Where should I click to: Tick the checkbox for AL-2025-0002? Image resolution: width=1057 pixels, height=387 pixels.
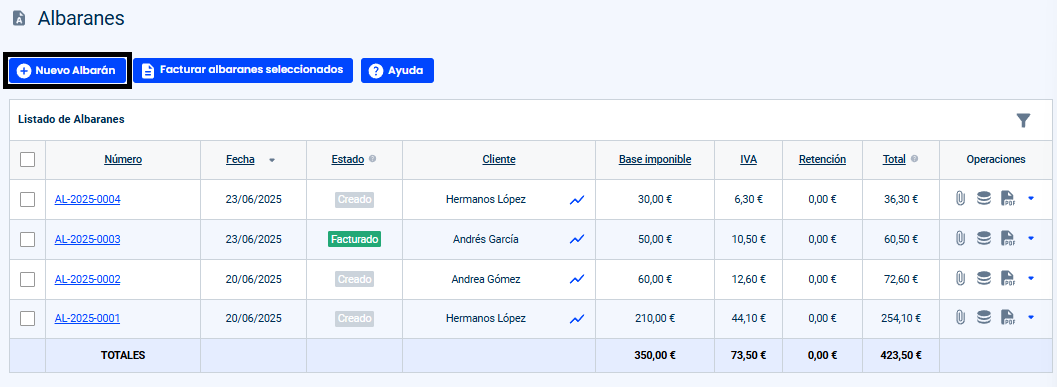(x=28, y=279)
